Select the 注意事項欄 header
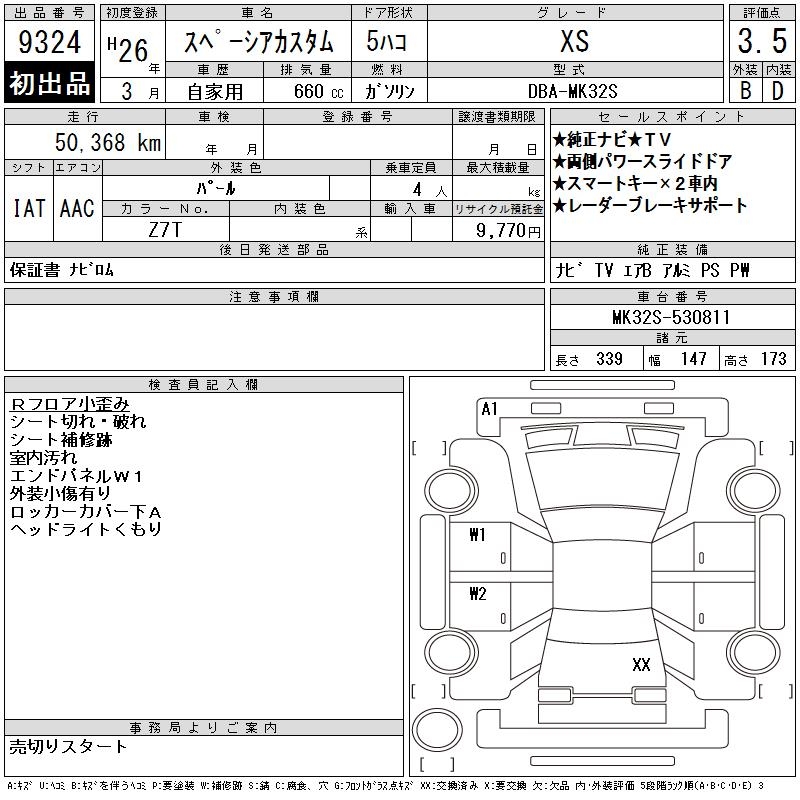This screenshot has width=800, height=800. (274, 297)
